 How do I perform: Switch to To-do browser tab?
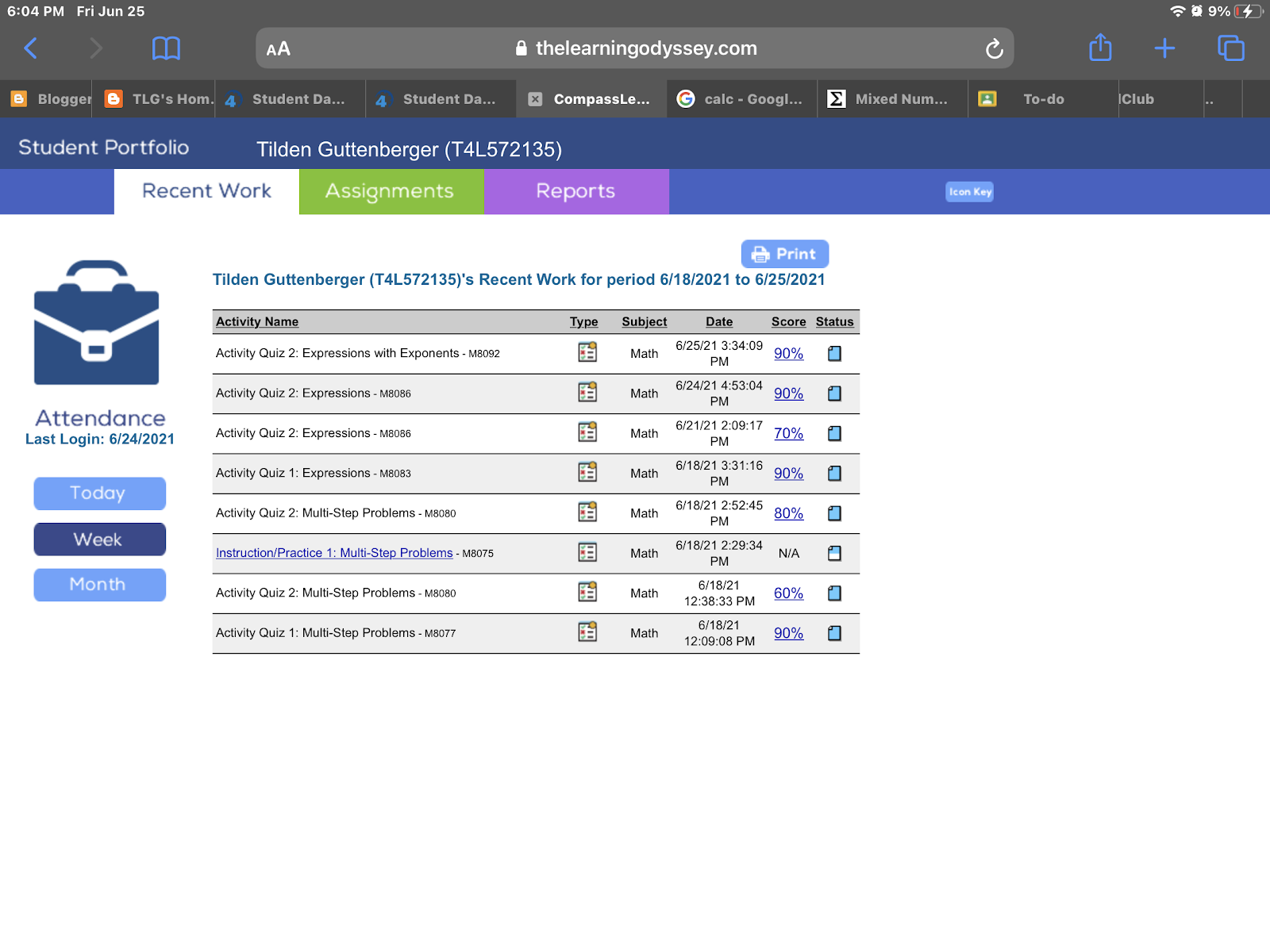click(1043, 99)
